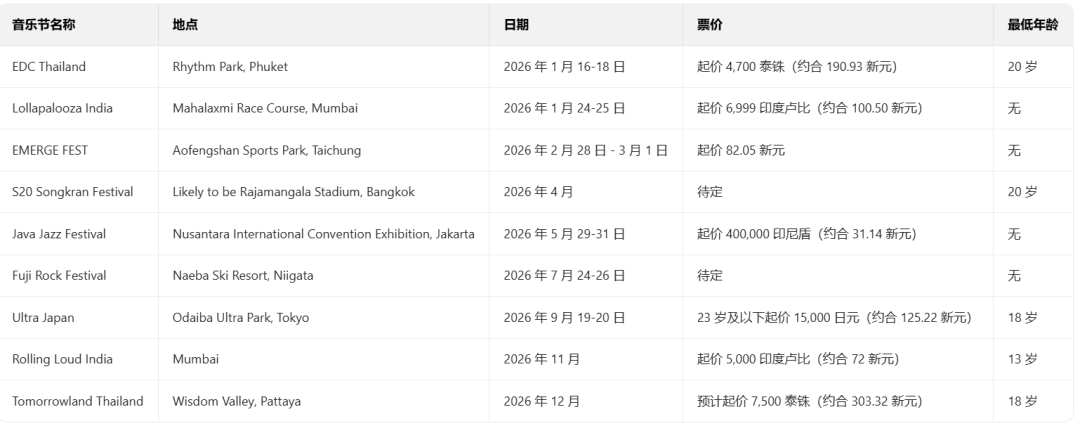The width and height of the screenshot is (1080, 426).
Task: Select the 2026 年 9 月 19-20 日 date cell
Action: tap(565, 318)
